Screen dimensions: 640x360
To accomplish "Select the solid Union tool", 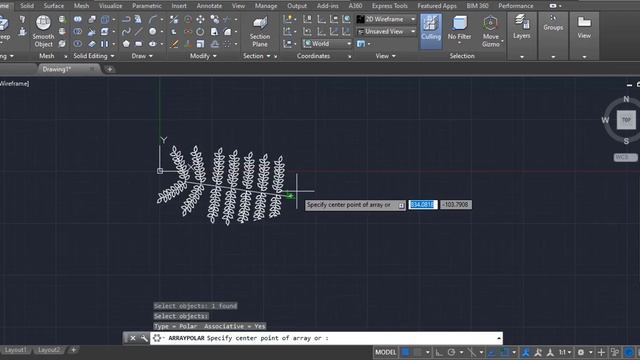I will [x=78, y=19].
